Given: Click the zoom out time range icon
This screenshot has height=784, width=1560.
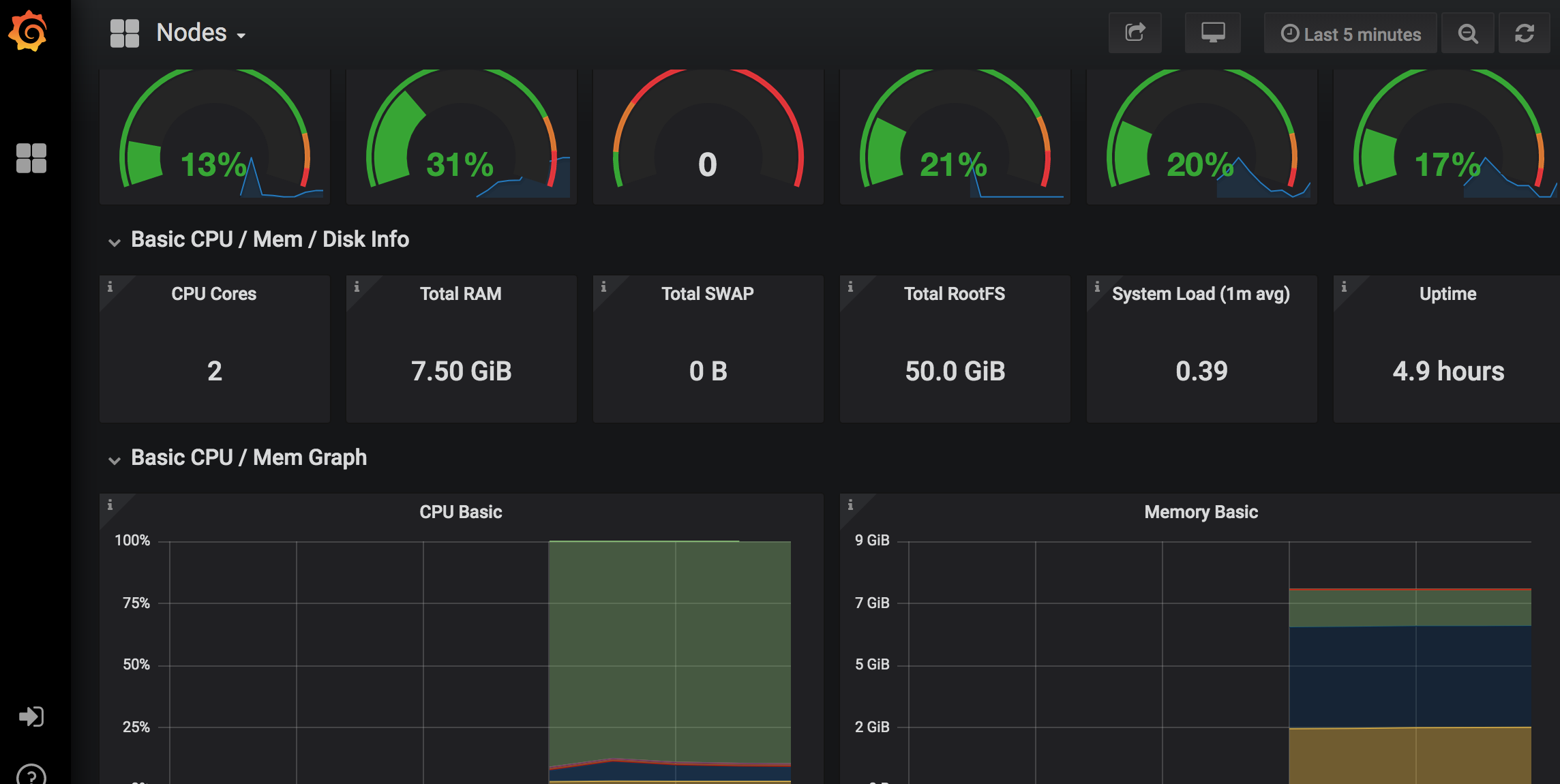Looking at the screenshot, I should 1467,33.
